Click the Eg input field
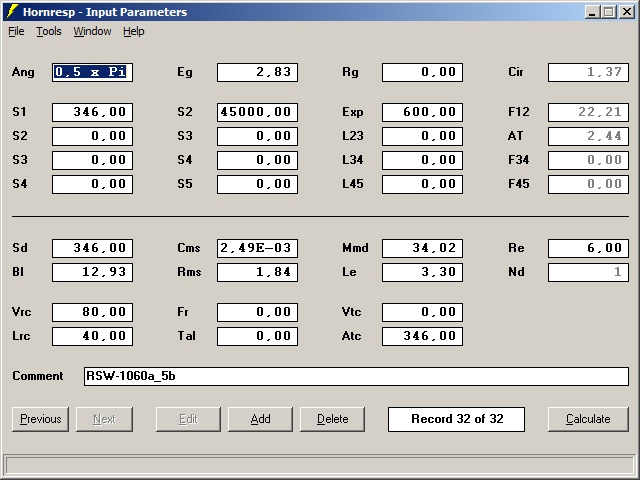Image resolution: width=640 pixels, height=480 pixels. click(258, 72)
